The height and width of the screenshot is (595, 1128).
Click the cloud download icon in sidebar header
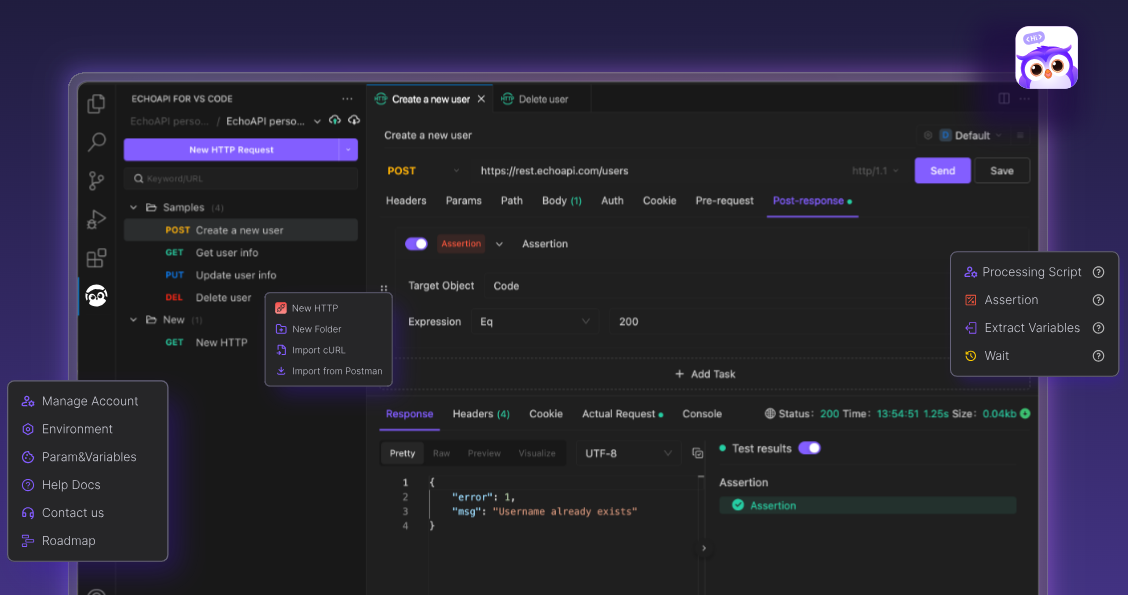354,120
